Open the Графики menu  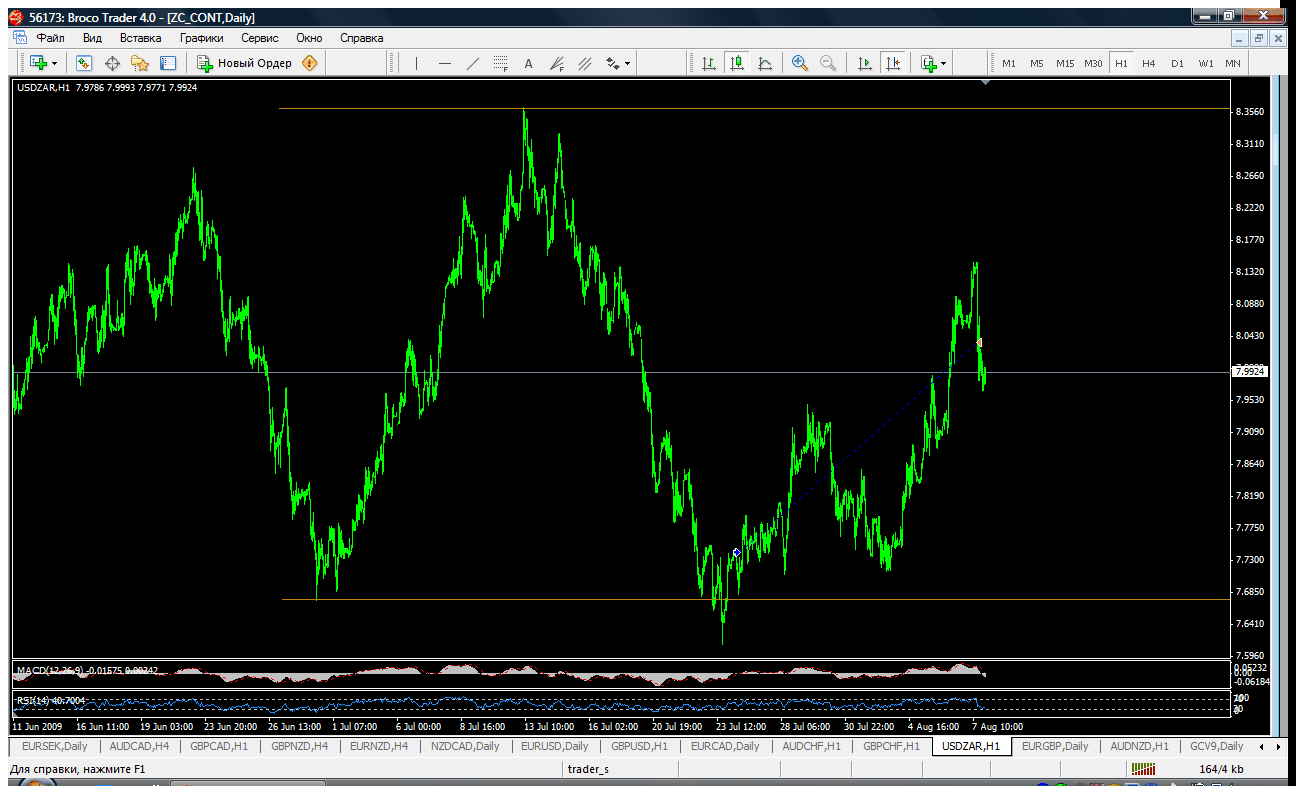201,38
